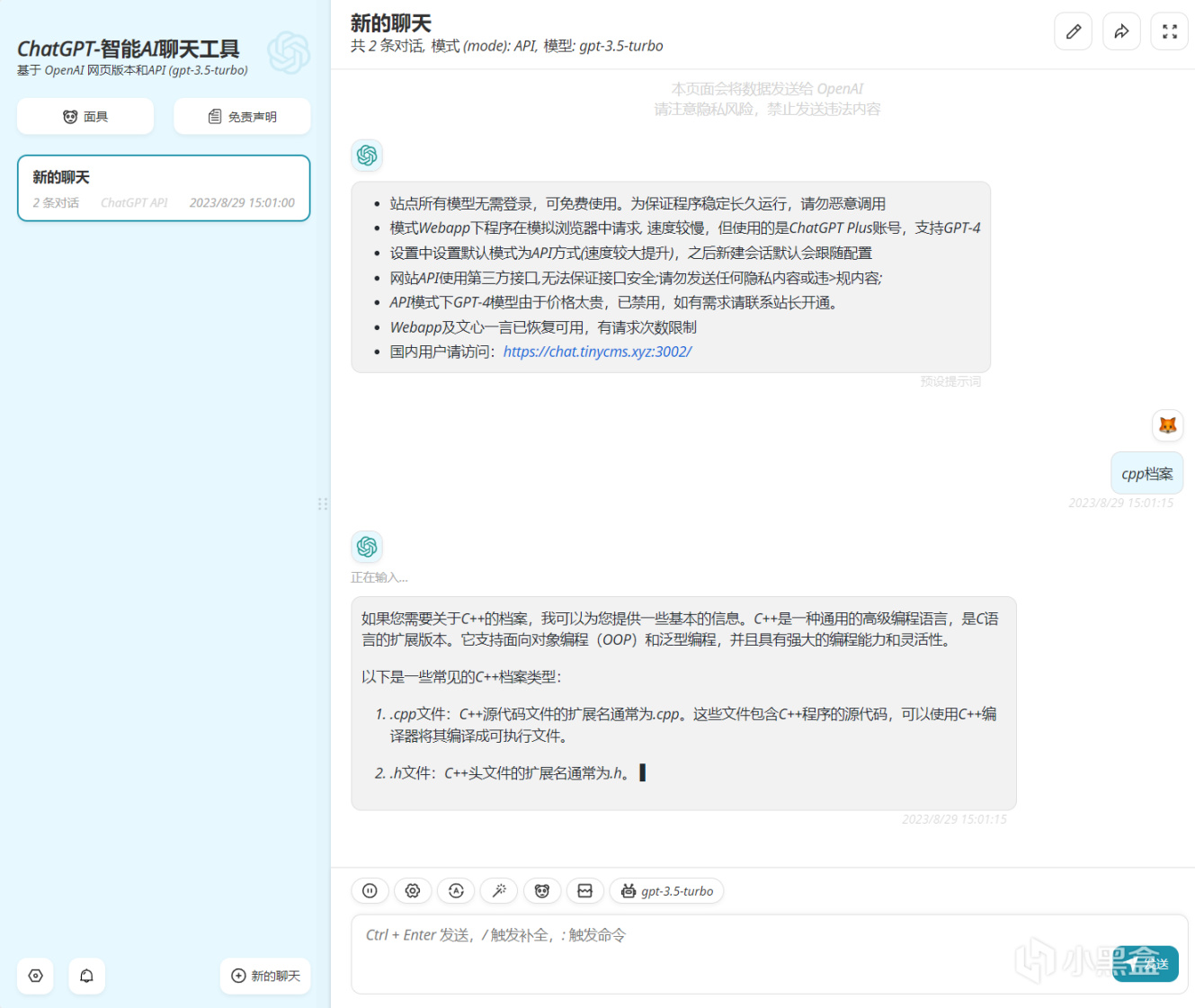
Task: Click the bell notification icon
Action: click(86, 976)
